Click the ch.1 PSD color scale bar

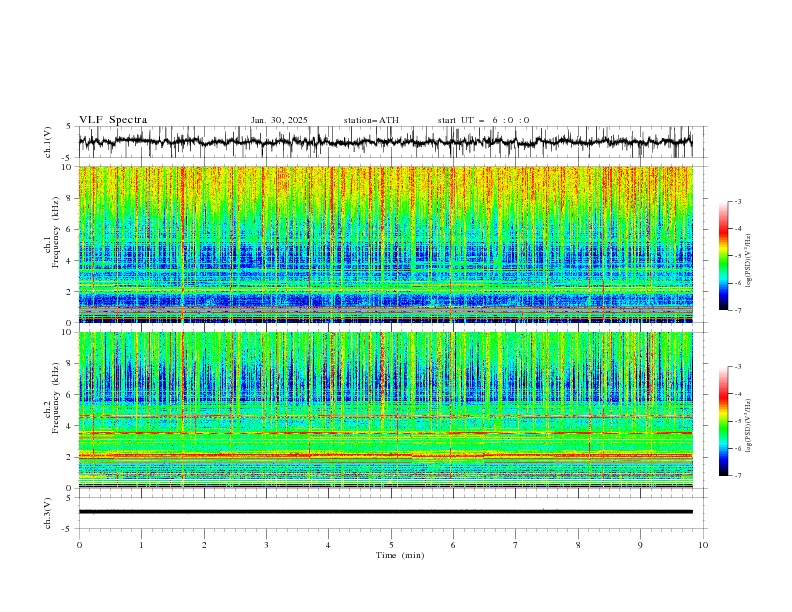coord(724,256)
